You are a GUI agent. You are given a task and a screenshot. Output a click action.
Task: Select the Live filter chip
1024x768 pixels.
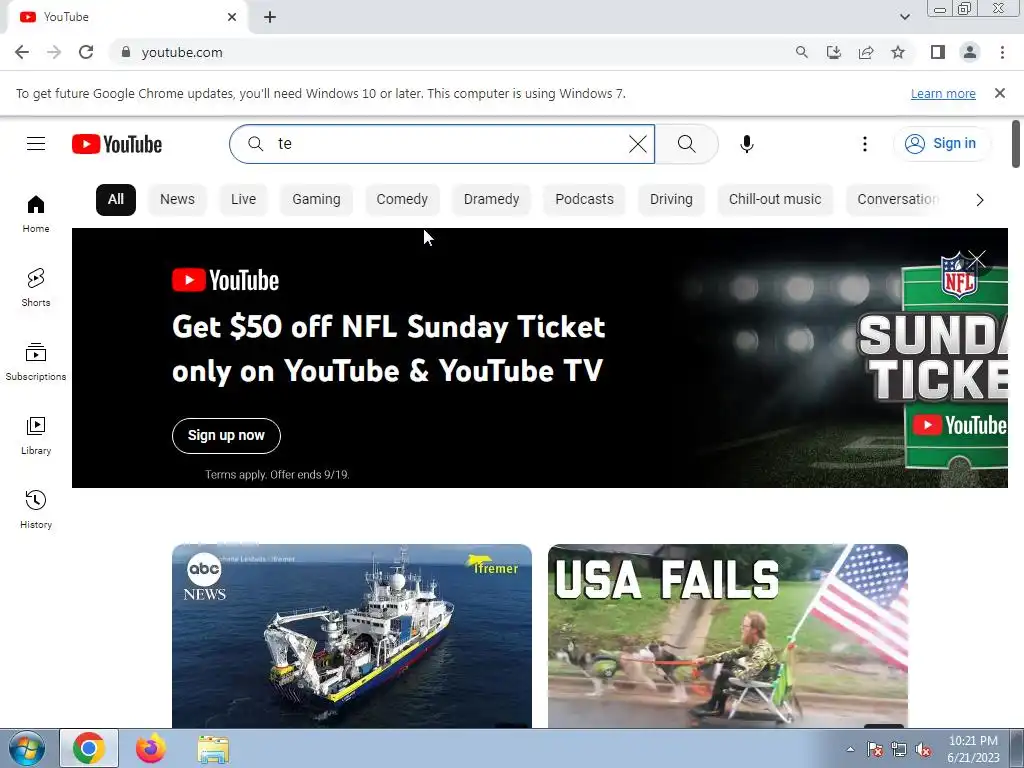(x=244, y=200)
